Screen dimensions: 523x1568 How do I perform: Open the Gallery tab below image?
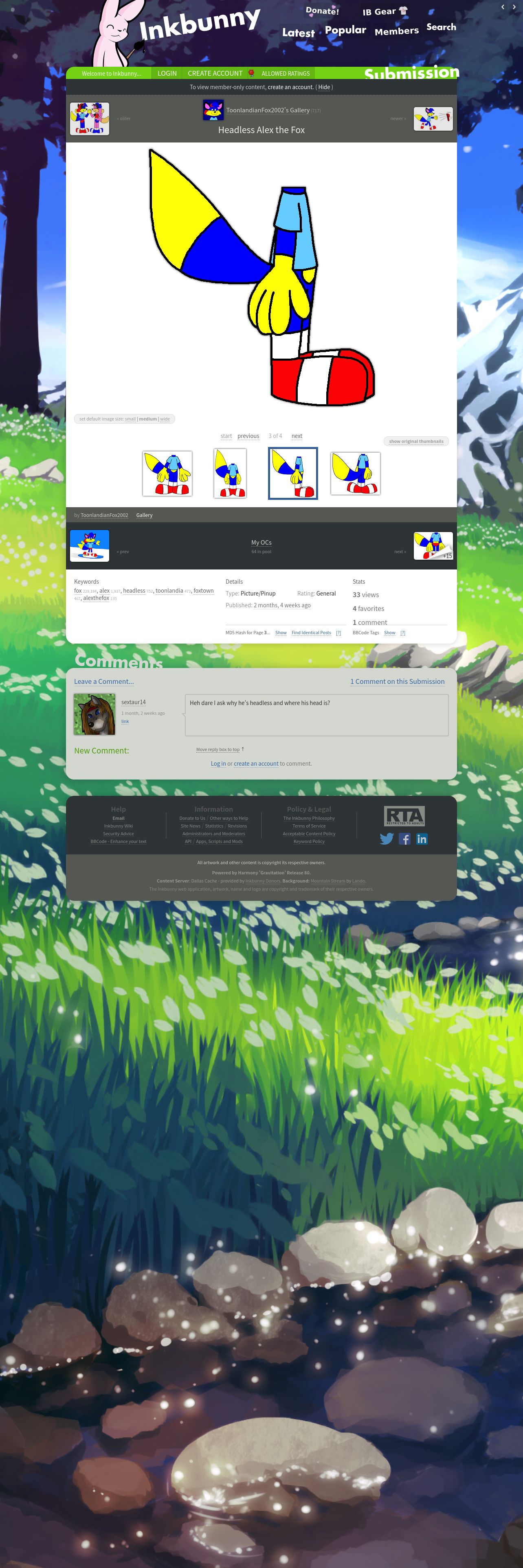(144, 515)
